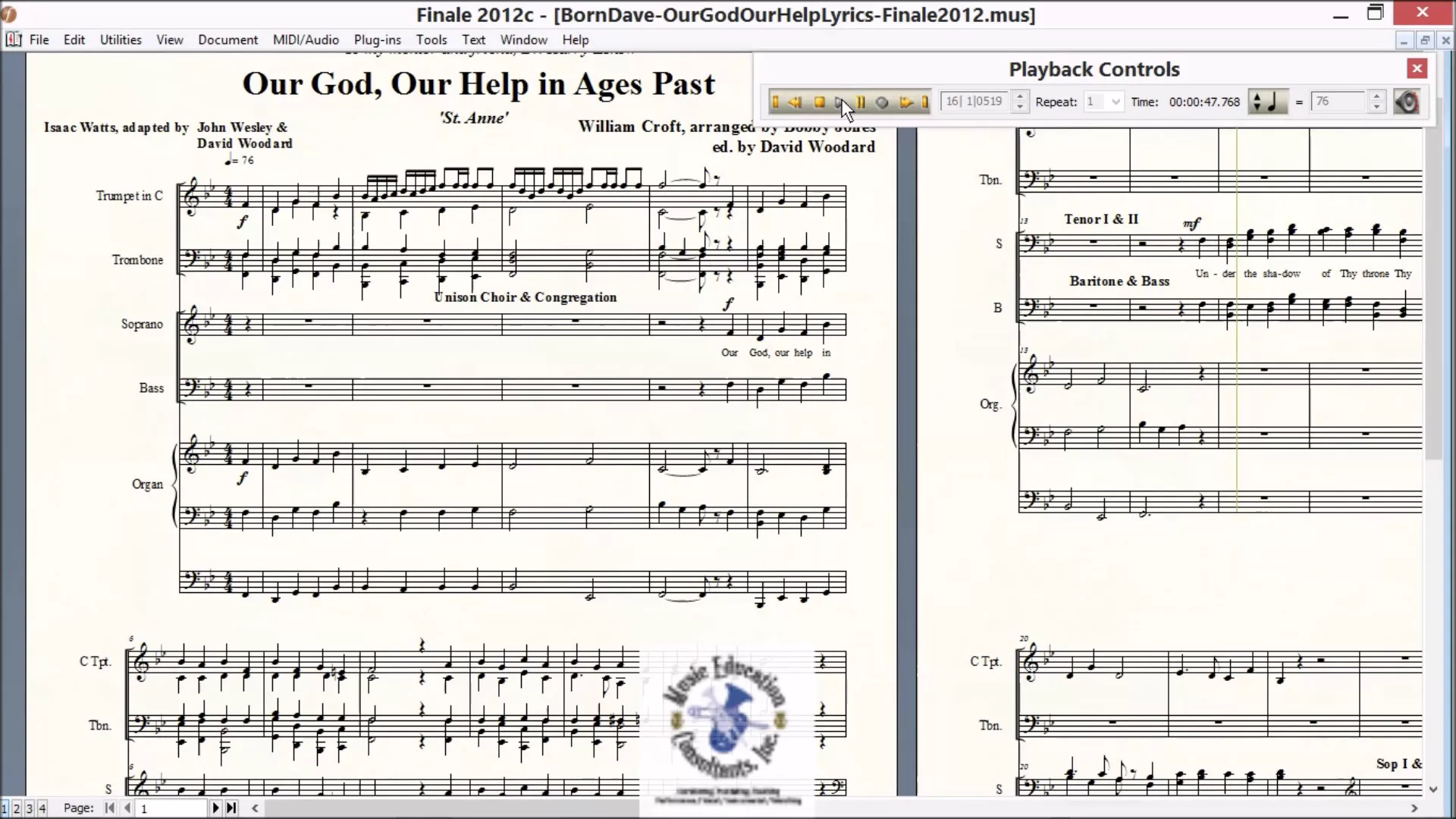This screenshot has width=1456, height=819.
Task: Open the Utilities menu
Action: [121, 39]
